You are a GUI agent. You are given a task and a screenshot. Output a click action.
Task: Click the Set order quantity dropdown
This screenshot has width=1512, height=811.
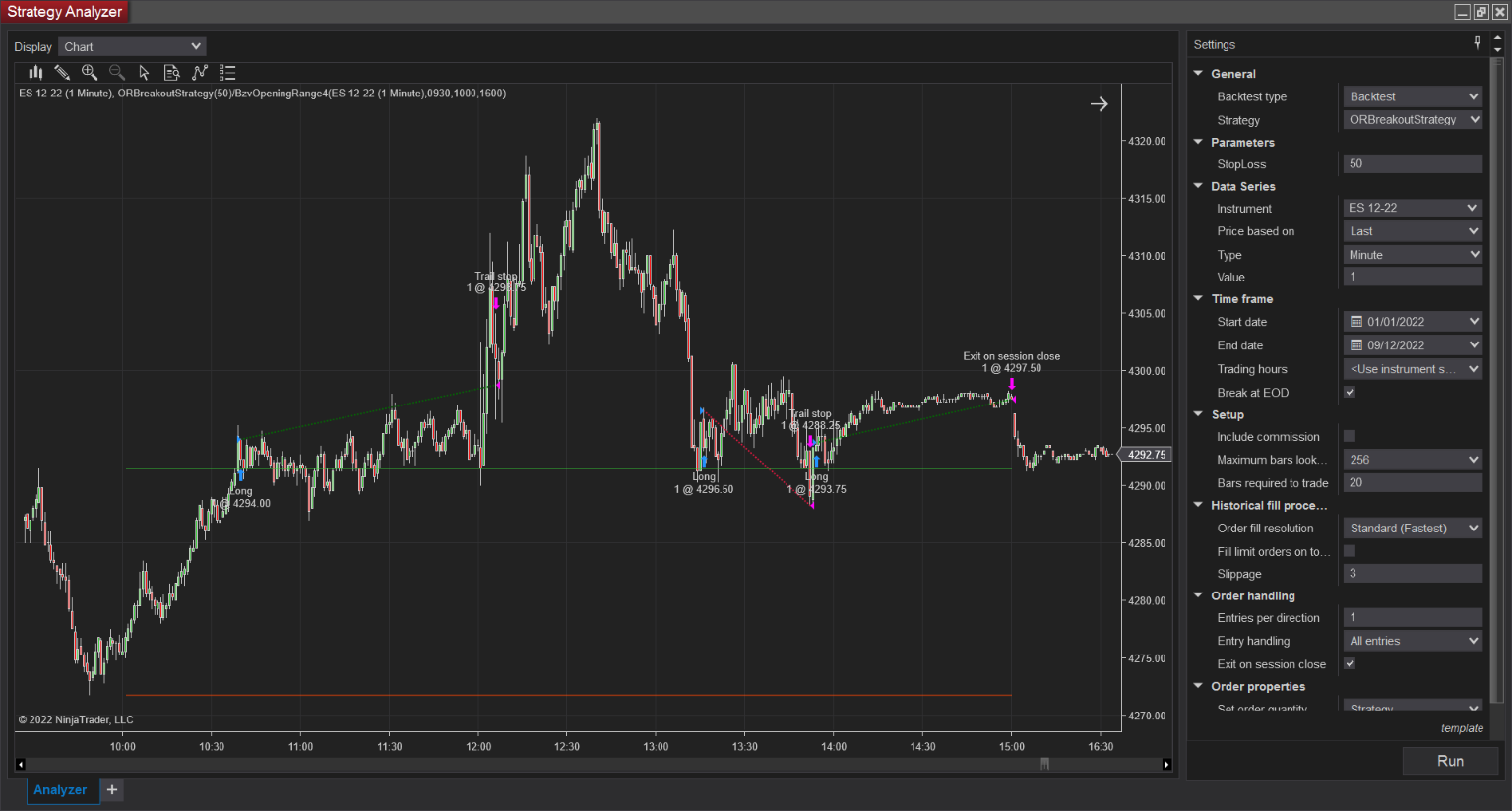(x=1413, y=707)
